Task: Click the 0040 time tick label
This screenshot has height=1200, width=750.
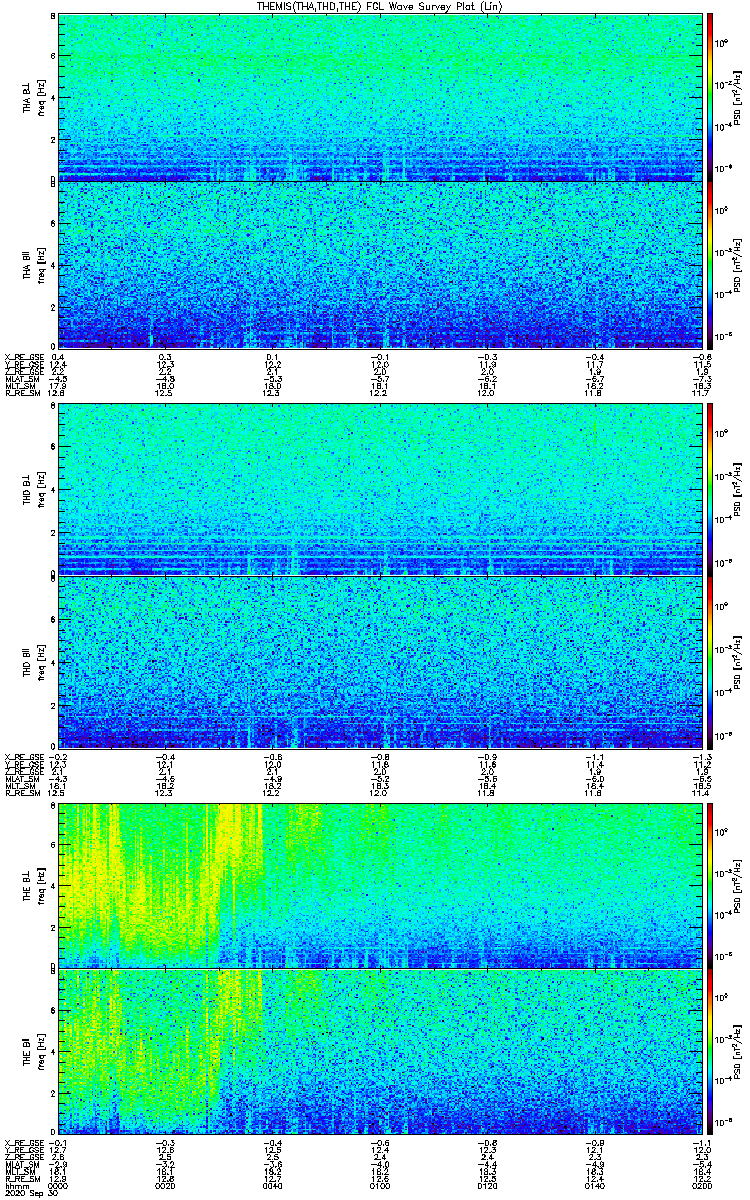Action: coord(272,1184)
